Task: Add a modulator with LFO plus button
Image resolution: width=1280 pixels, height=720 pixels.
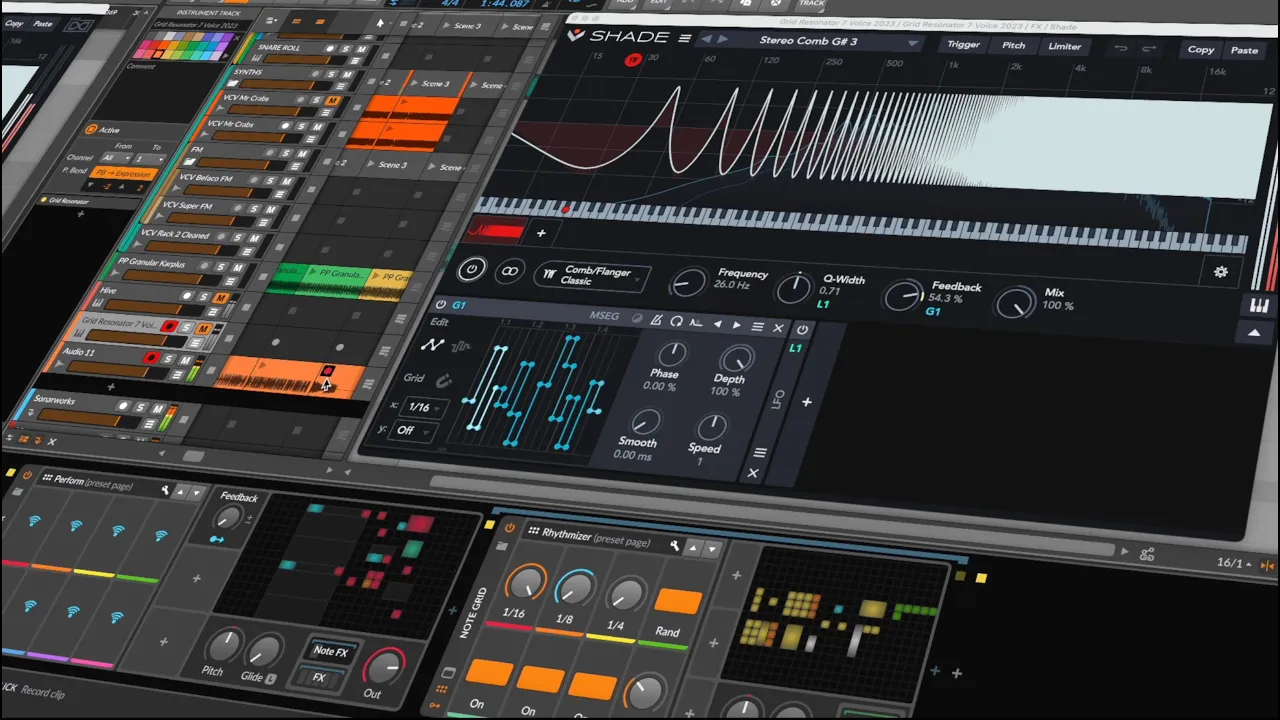Action: (806, 402)
